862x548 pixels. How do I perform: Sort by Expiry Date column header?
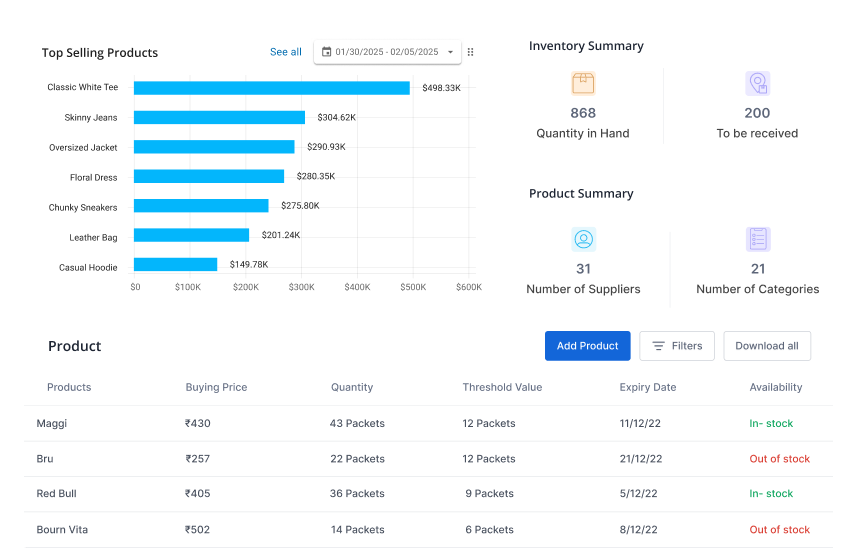pos(647,387)
